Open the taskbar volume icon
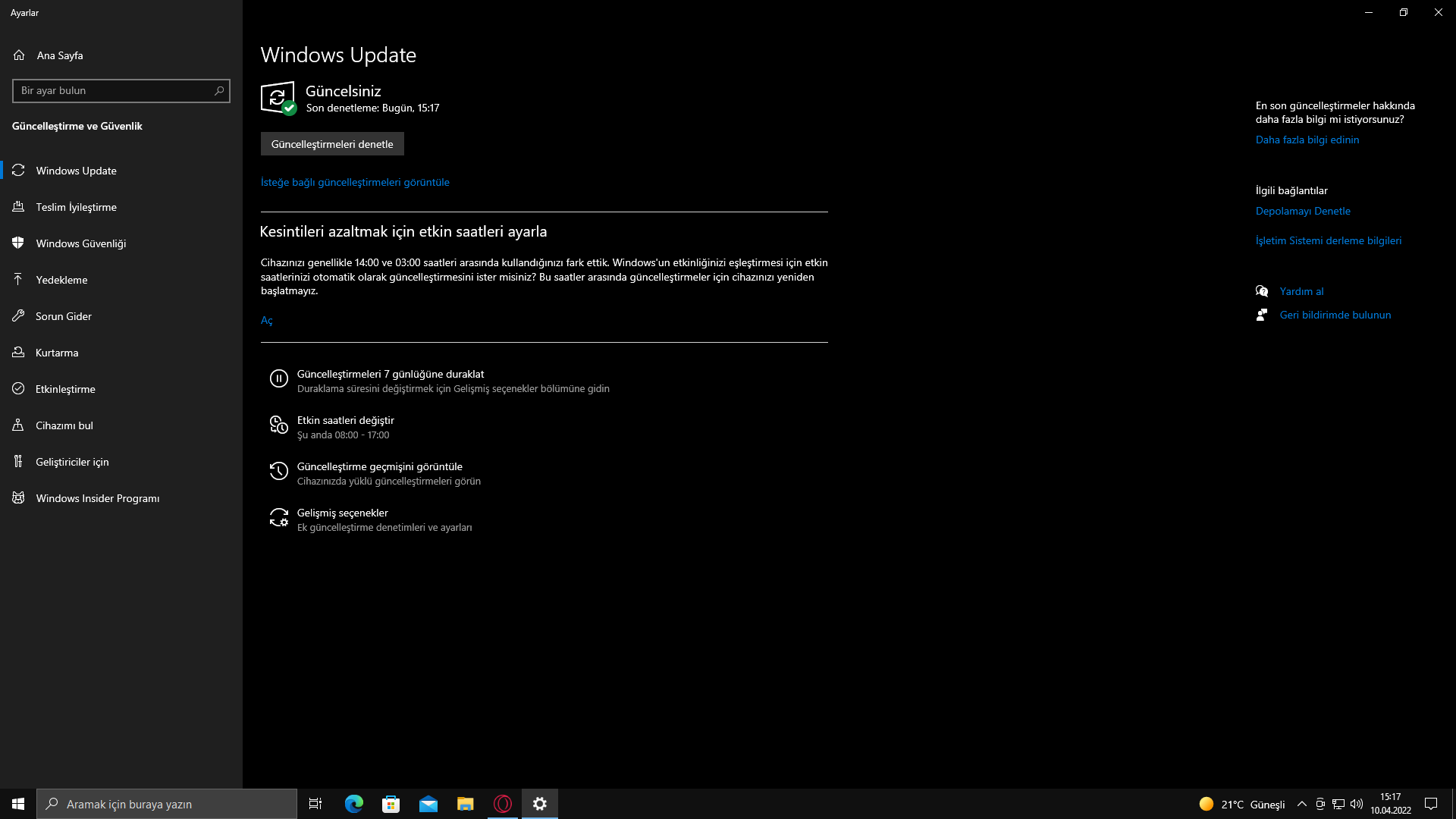This screenshot has width=1456, height=819. [x=1357, y=804]
